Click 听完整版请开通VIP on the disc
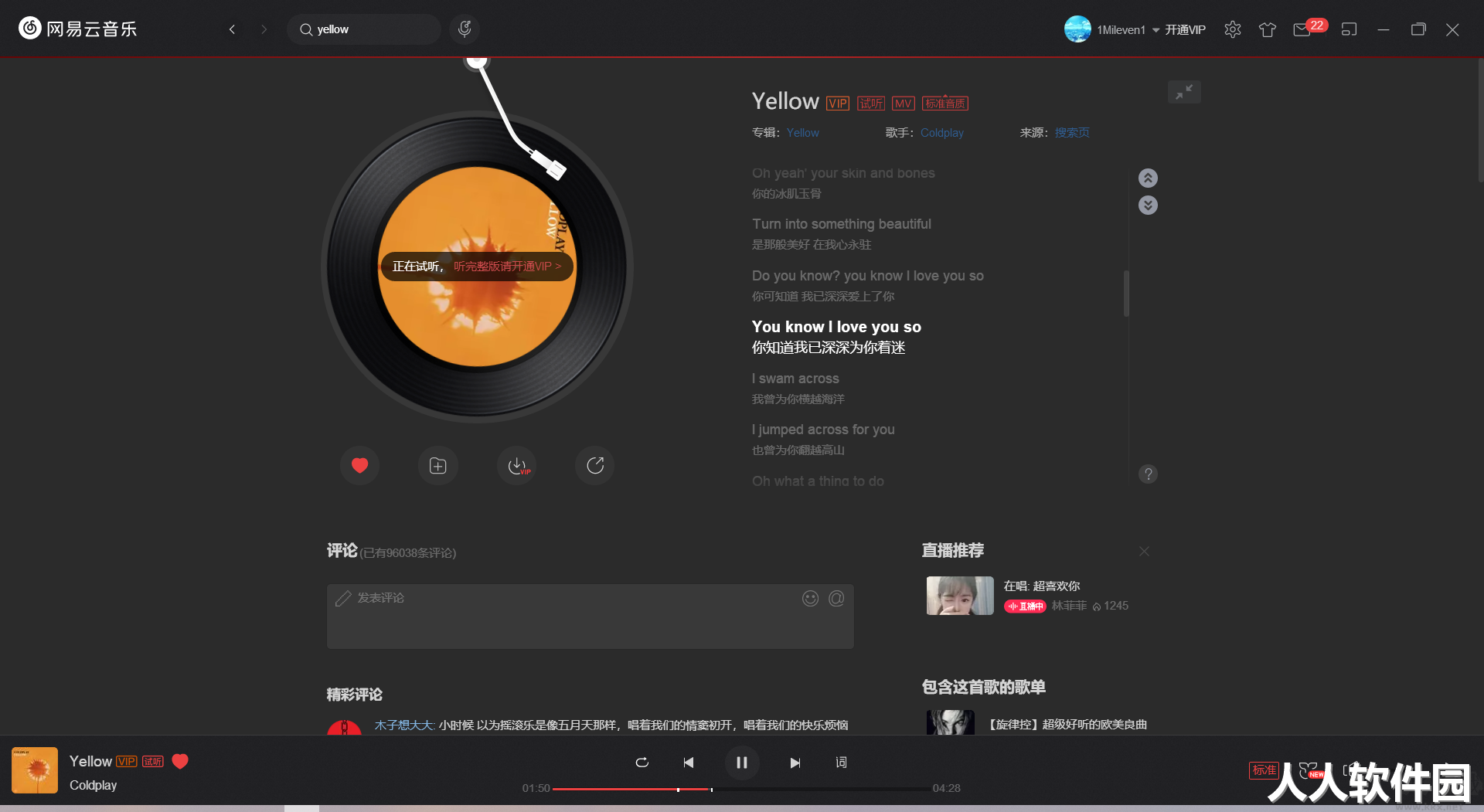This screenshot has height=812, width=1484. click(507, 267)
